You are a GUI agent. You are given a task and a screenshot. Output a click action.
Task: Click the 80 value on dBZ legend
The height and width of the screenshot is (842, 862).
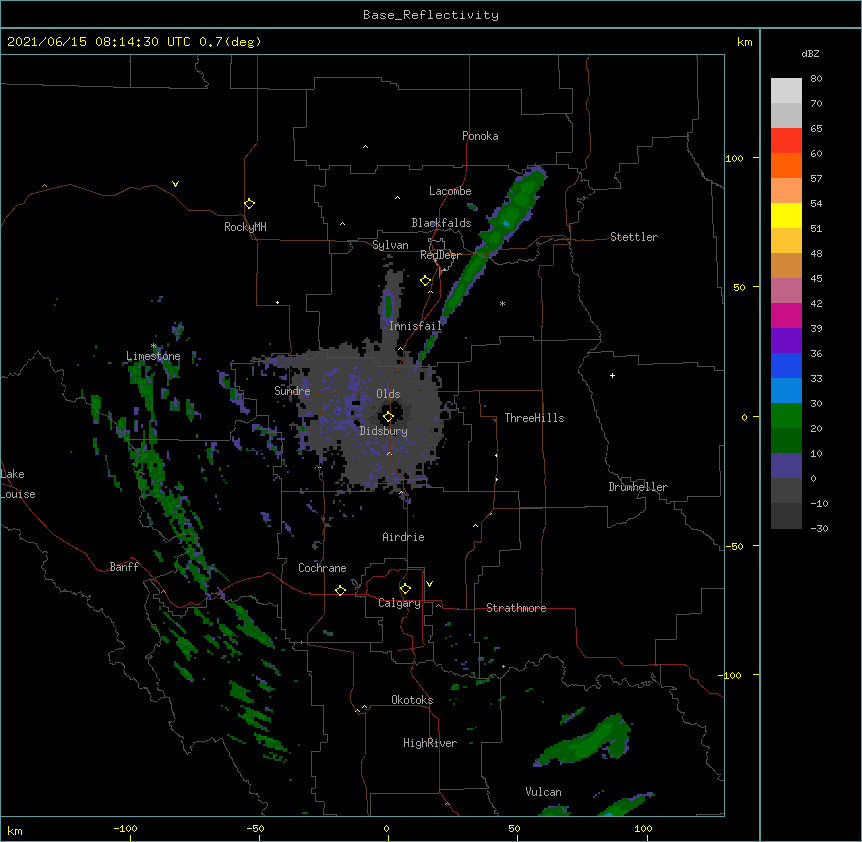(x=816, y=79)
